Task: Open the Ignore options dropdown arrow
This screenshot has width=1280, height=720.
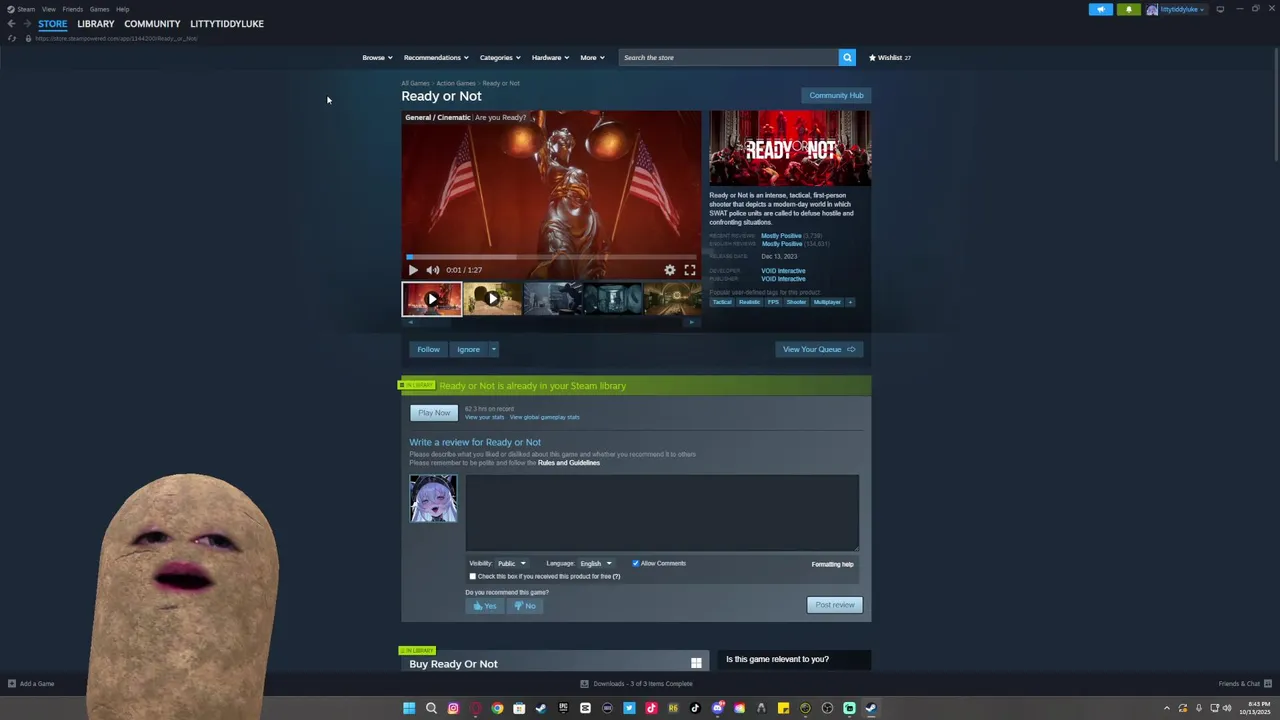Action: point(493,349)
